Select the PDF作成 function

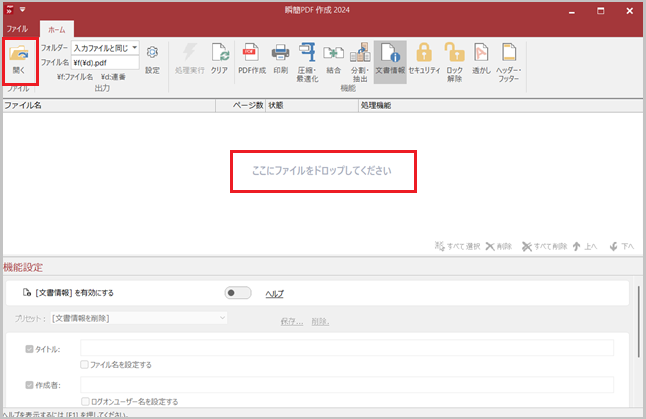(x=252, y=59)
